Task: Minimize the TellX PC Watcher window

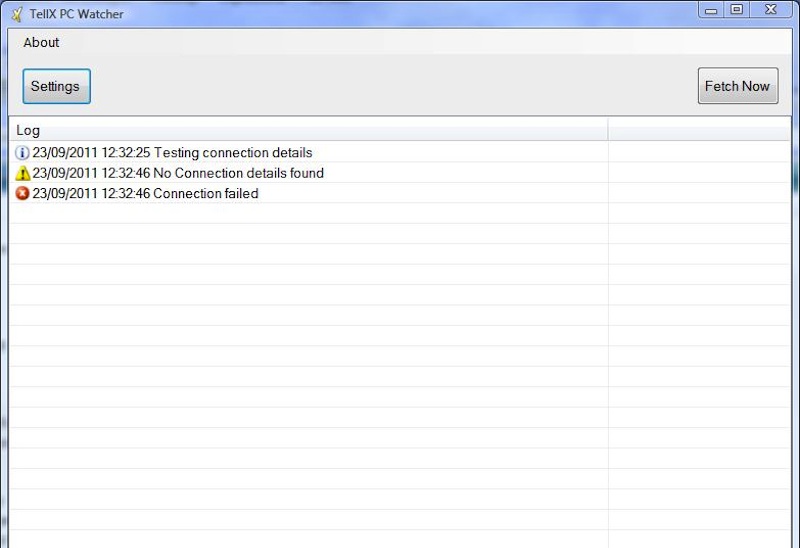Action: coord(711,9)
